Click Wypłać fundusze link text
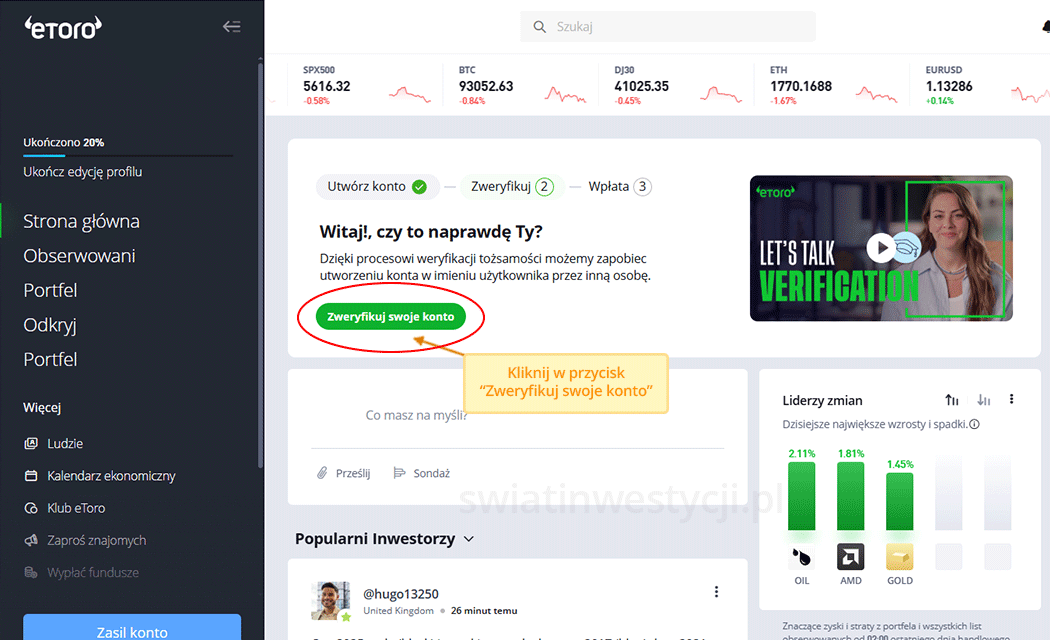Screen dimensions: 1050x640 click(93, 572)
